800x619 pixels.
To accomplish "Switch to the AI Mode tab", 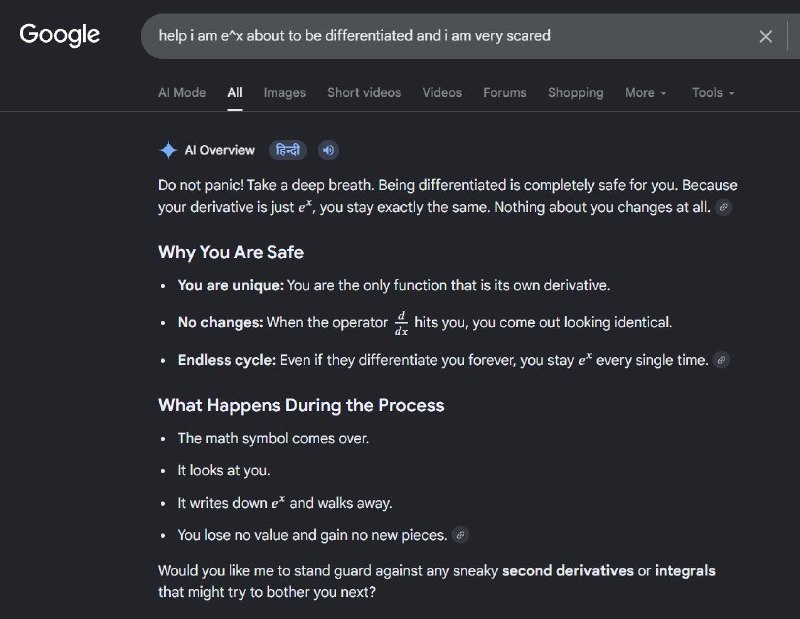I will pyautogui.click(x=182, y=93).
